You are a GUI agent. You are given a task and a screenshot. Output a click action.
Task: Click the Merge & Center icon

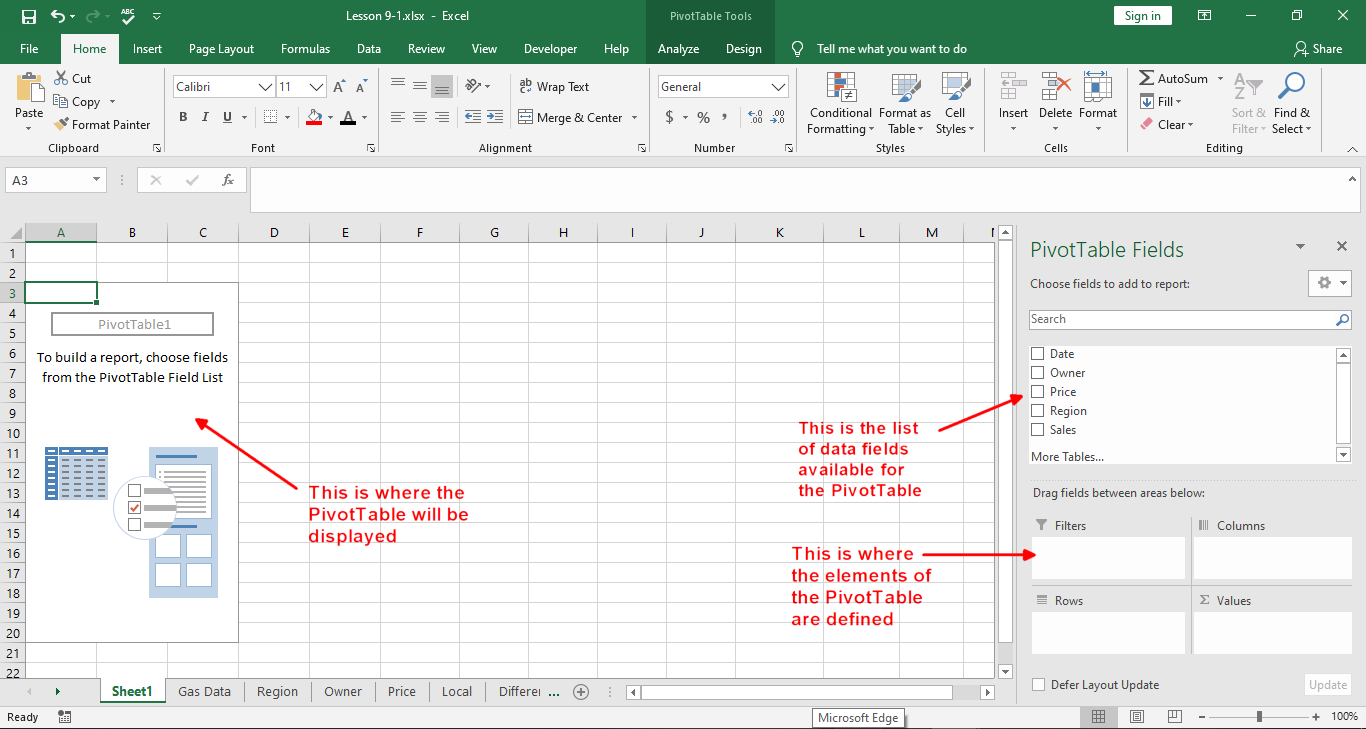(x=526, y=118)
